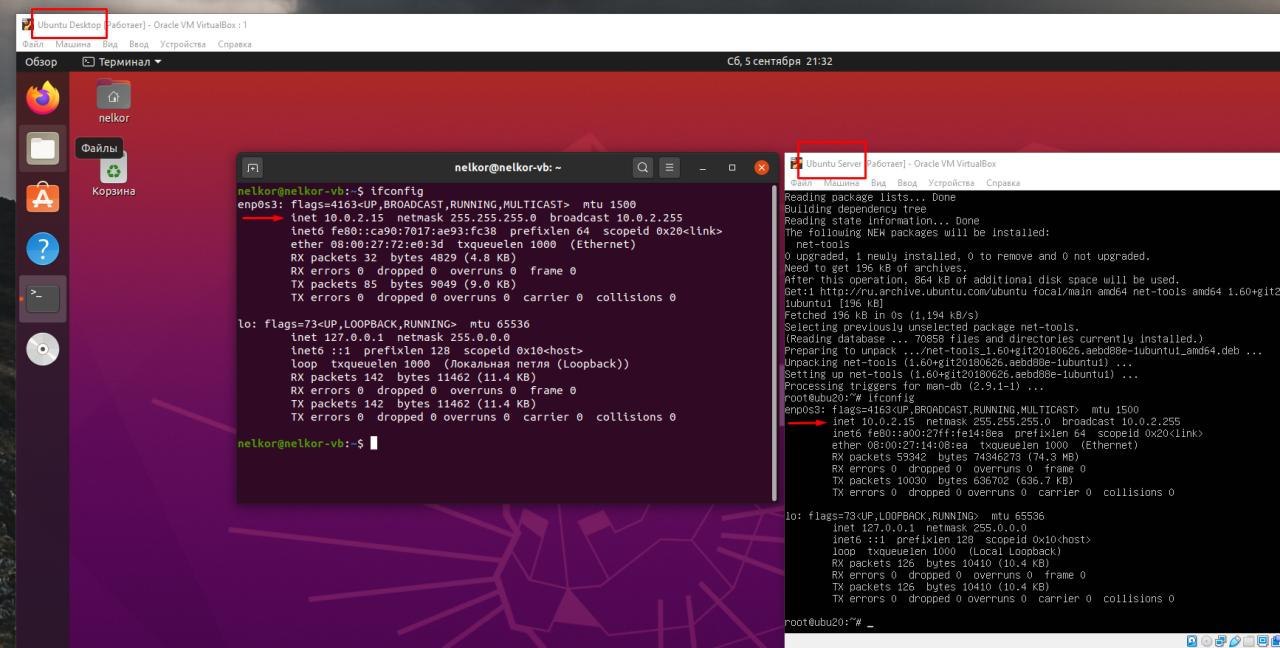
Task: Open Ввод menu in Ubuntu Server window
Action: tap(907, 183)
